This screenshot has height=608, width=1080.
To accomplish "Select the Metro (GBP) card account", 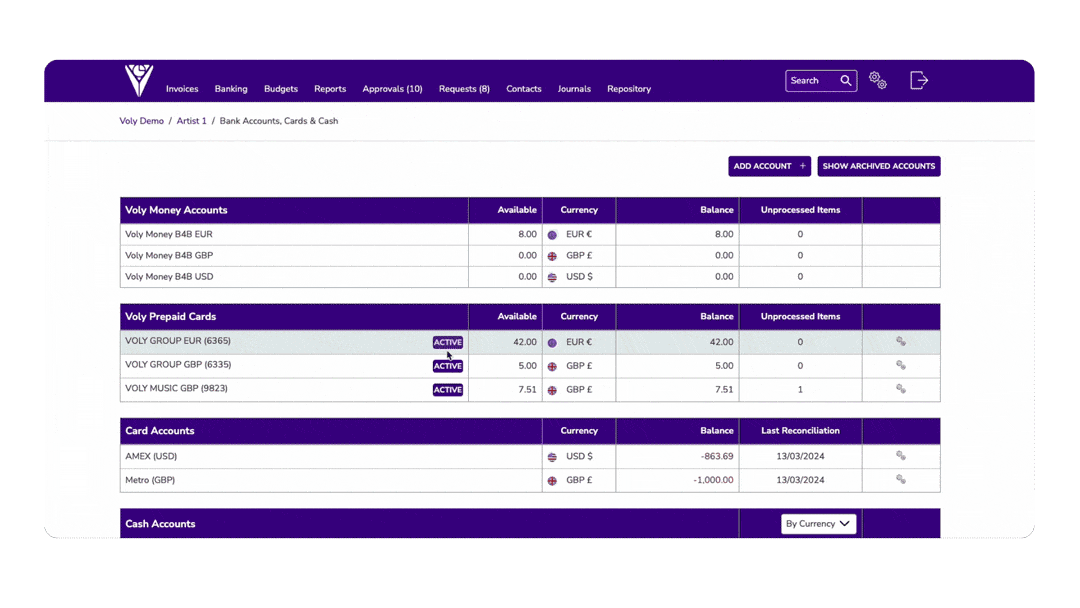I will (150, 480).
